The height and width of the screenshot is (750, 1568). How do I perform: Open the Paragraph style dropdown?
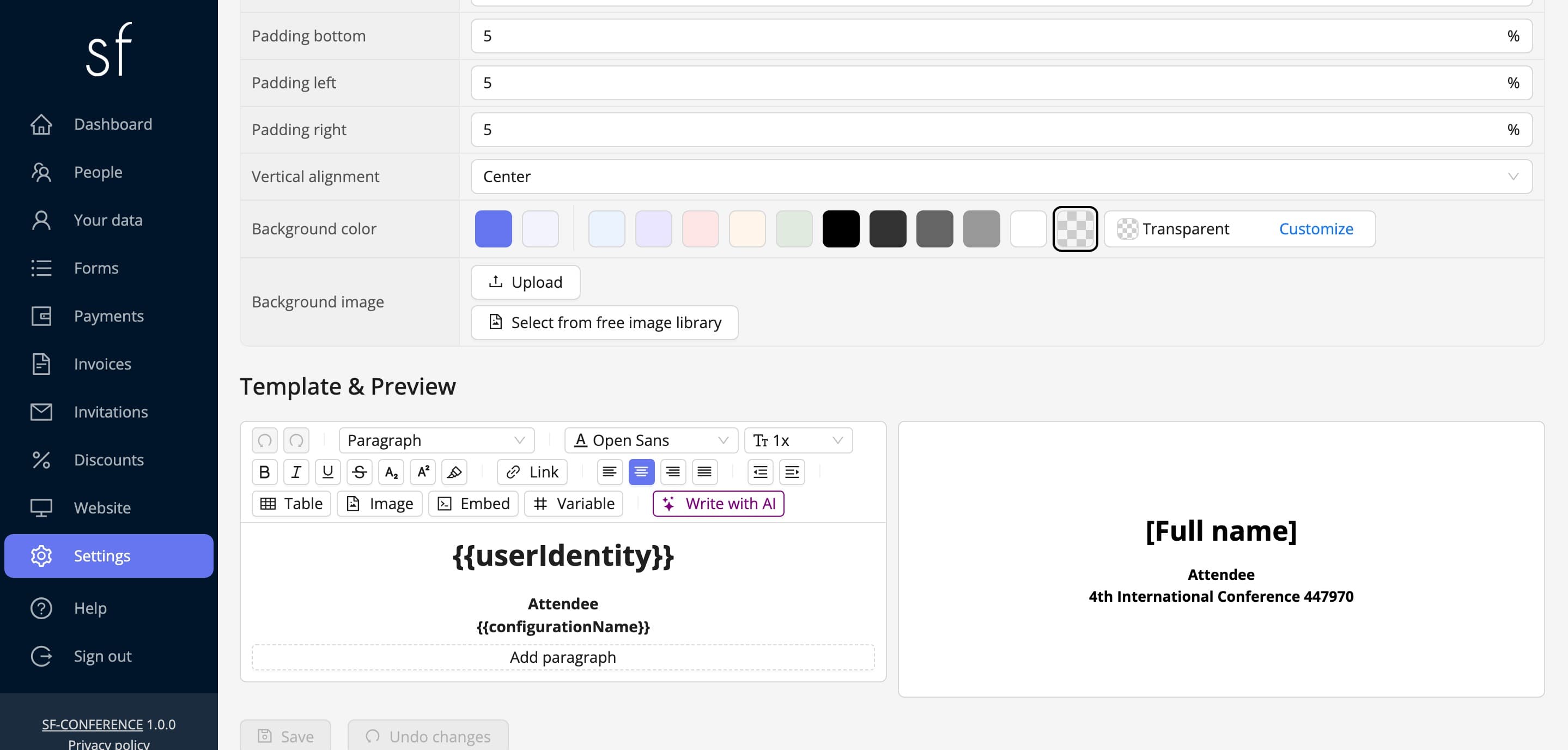coord(437,440)
